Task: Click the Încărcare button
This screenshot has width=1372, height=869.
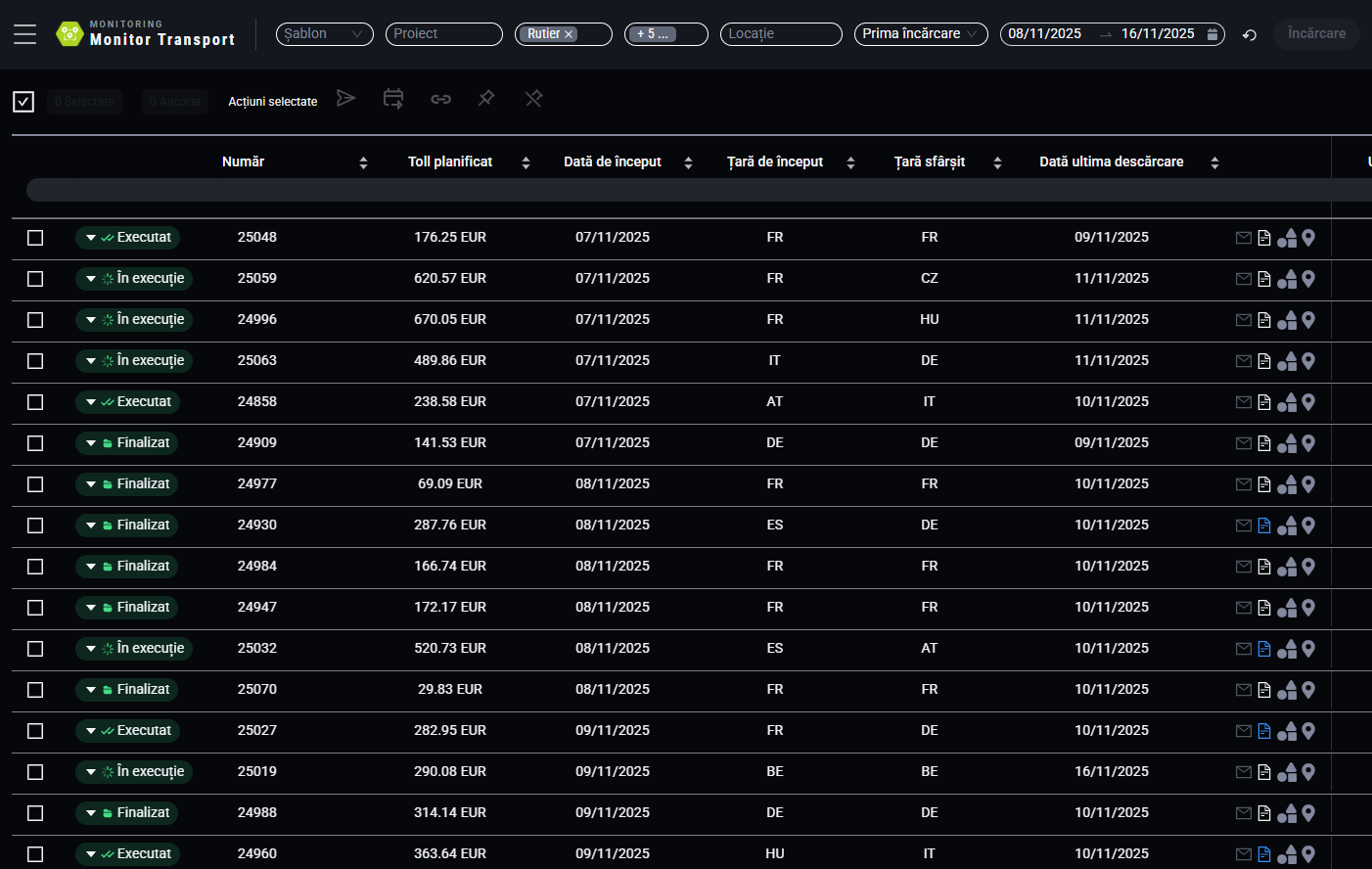Action: pos(1315,33)
